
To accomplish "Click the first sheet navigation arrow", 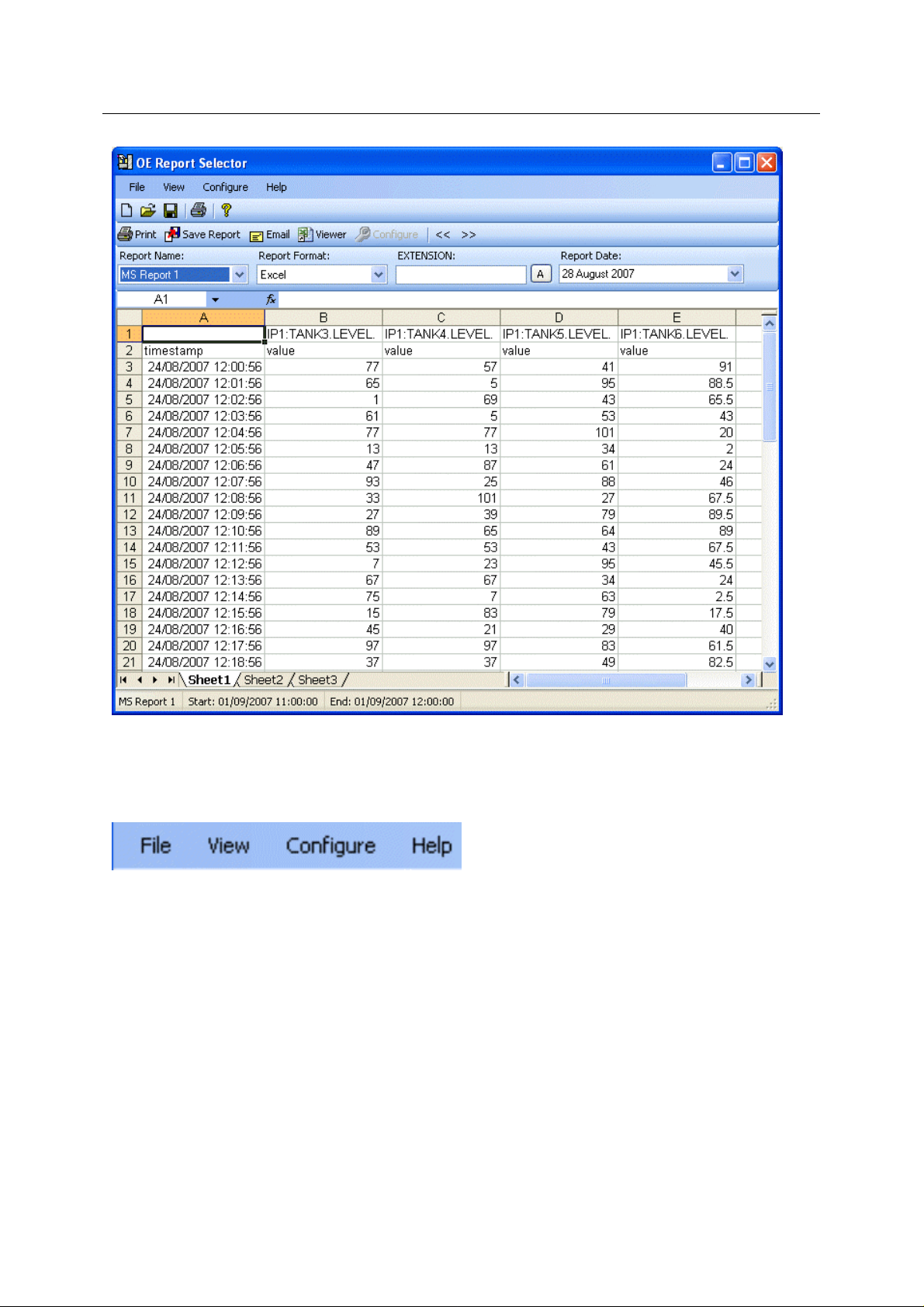I will coord(123,680).
